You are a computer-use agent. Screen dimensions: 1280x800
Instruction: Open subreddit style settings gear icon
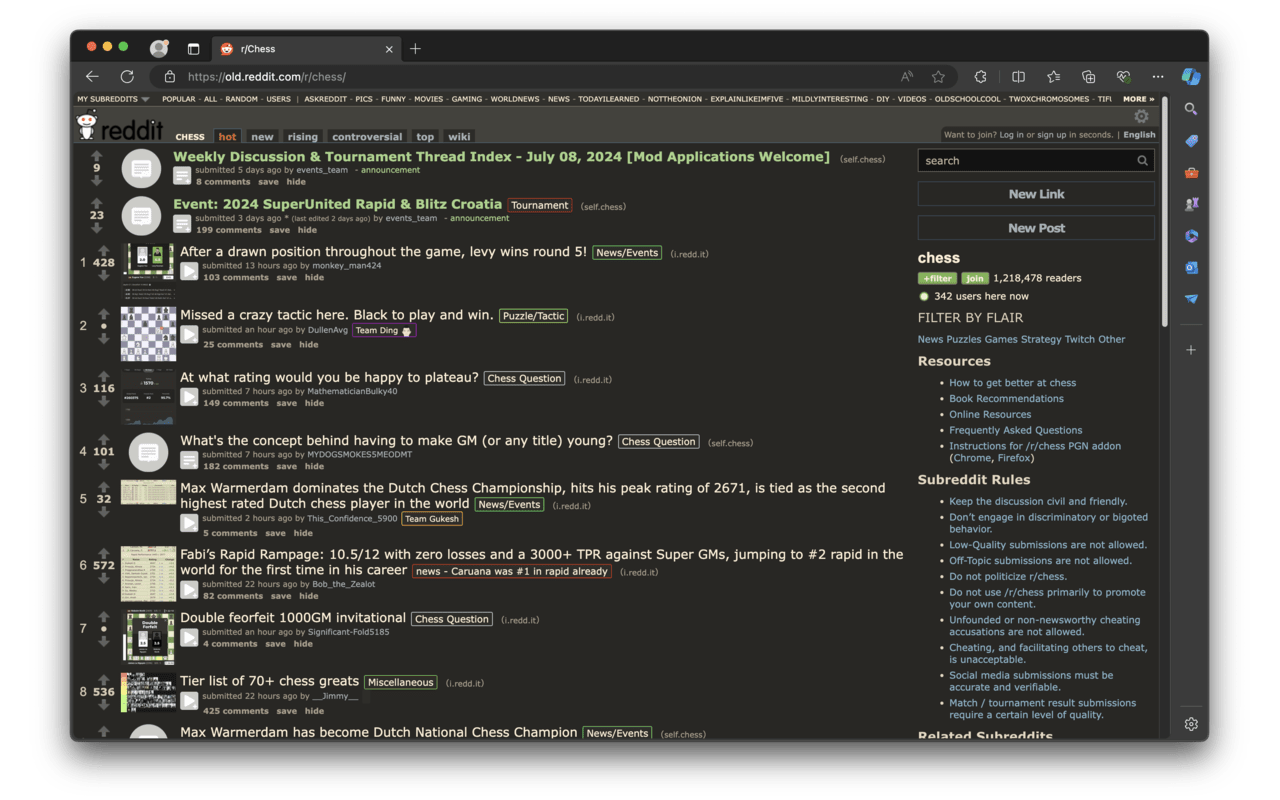click(x=1141, y=116)
